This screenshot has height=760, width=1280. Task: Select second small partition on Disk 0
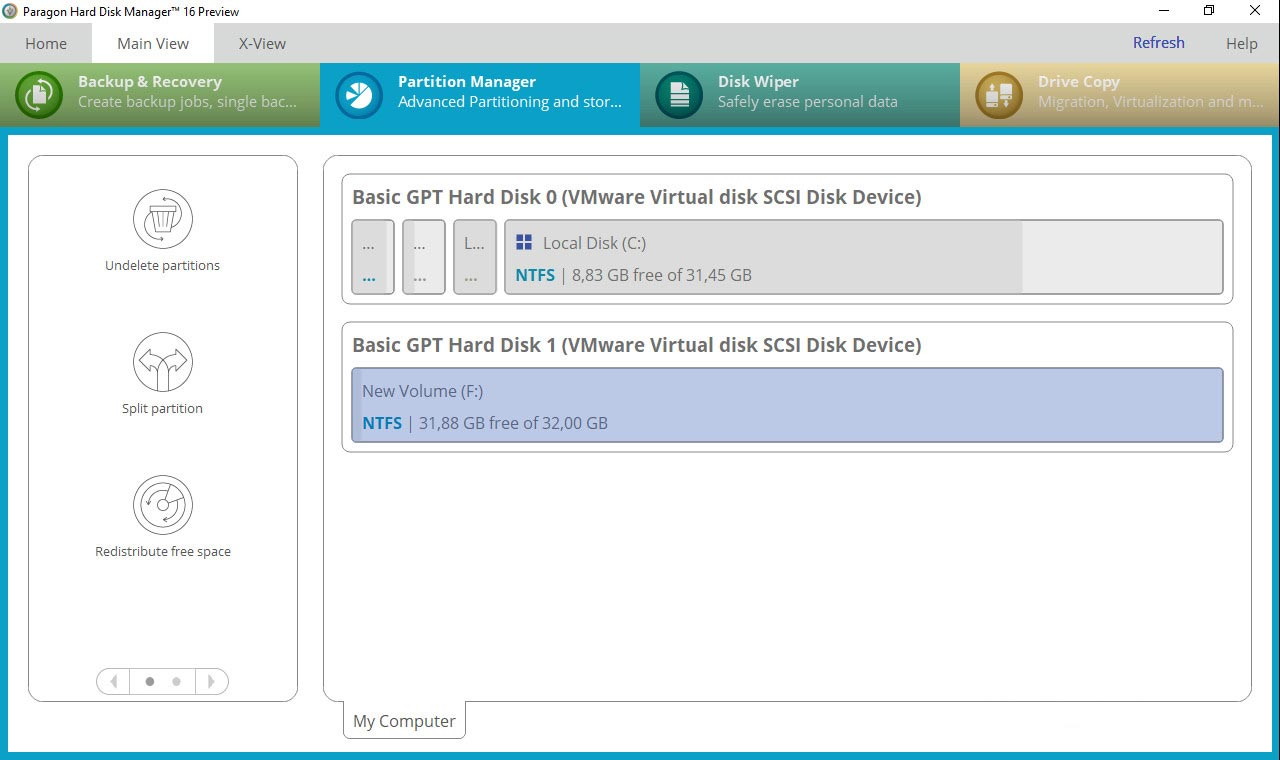pos(424,257)
